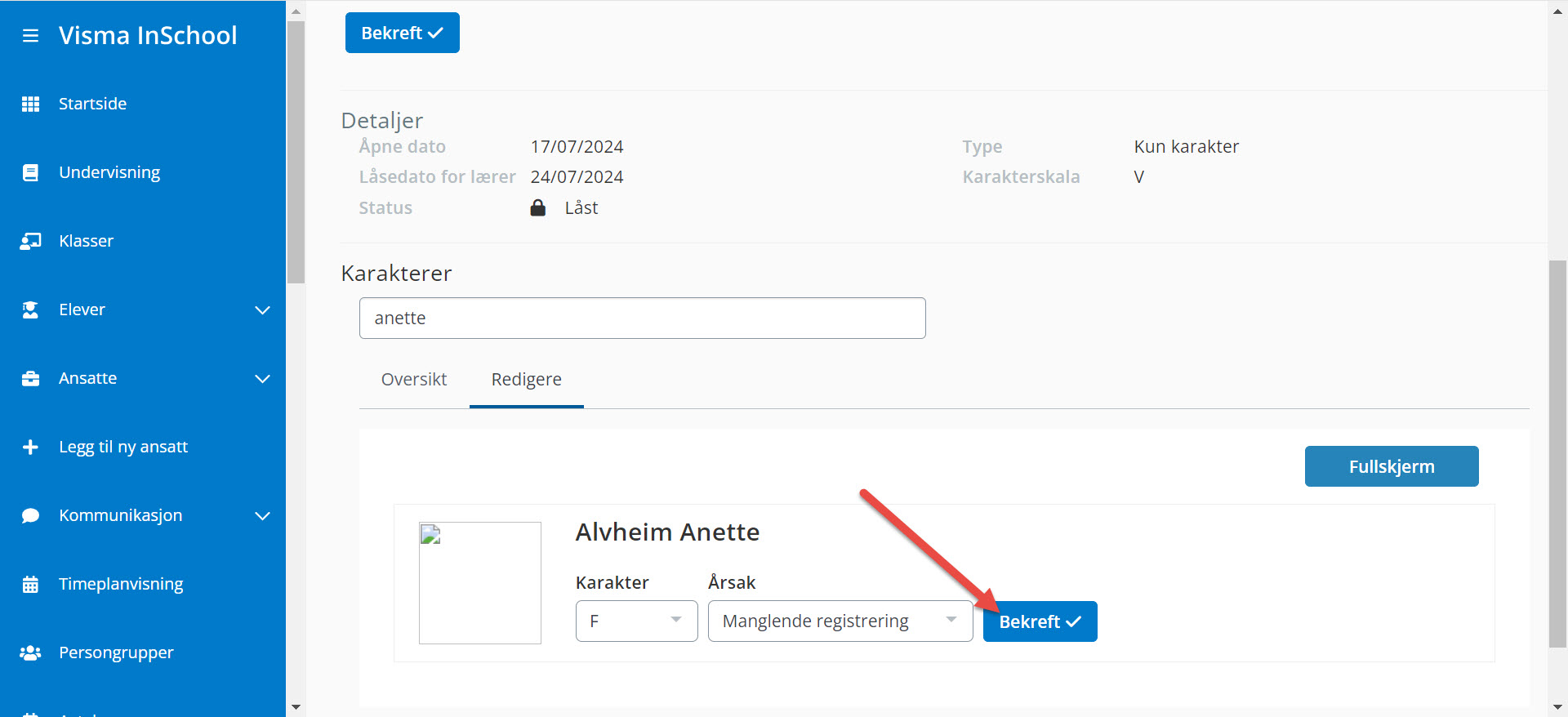Click the Timeplanvisning calendar icon
This screenshot has width=1568, height=717.
(x=30, y=584)
